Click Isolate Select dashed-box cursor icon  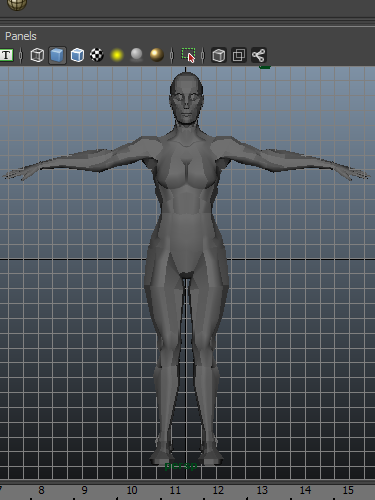click(x=189, y=55)
